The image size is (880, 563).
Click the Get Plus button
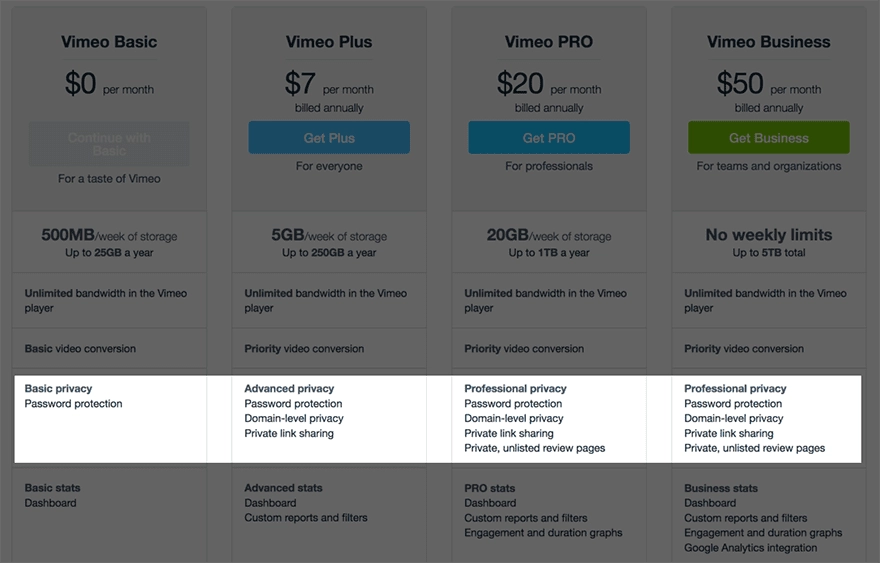[329, 138]
